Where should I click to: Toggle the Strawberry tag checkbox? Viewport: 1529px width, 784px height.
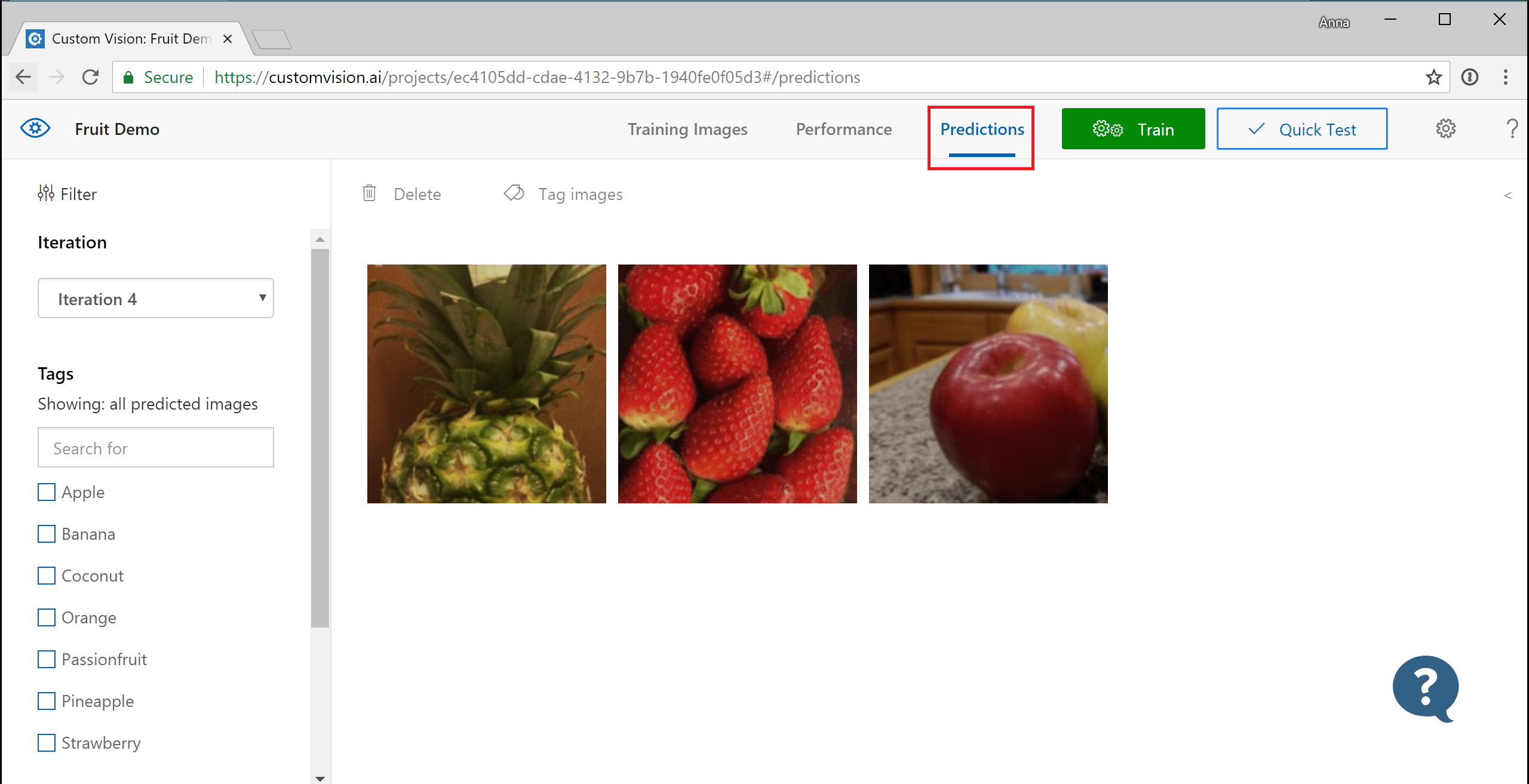[47, 741]
